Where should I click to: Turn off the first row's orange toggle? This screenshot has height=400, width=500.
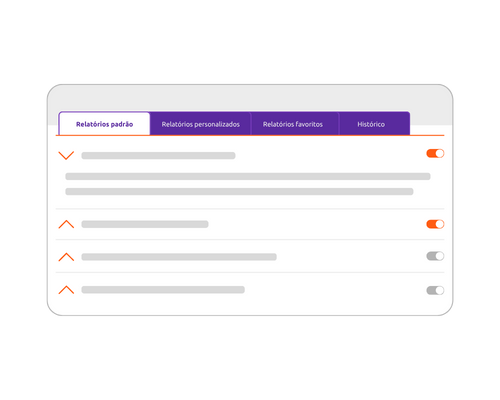435,153
